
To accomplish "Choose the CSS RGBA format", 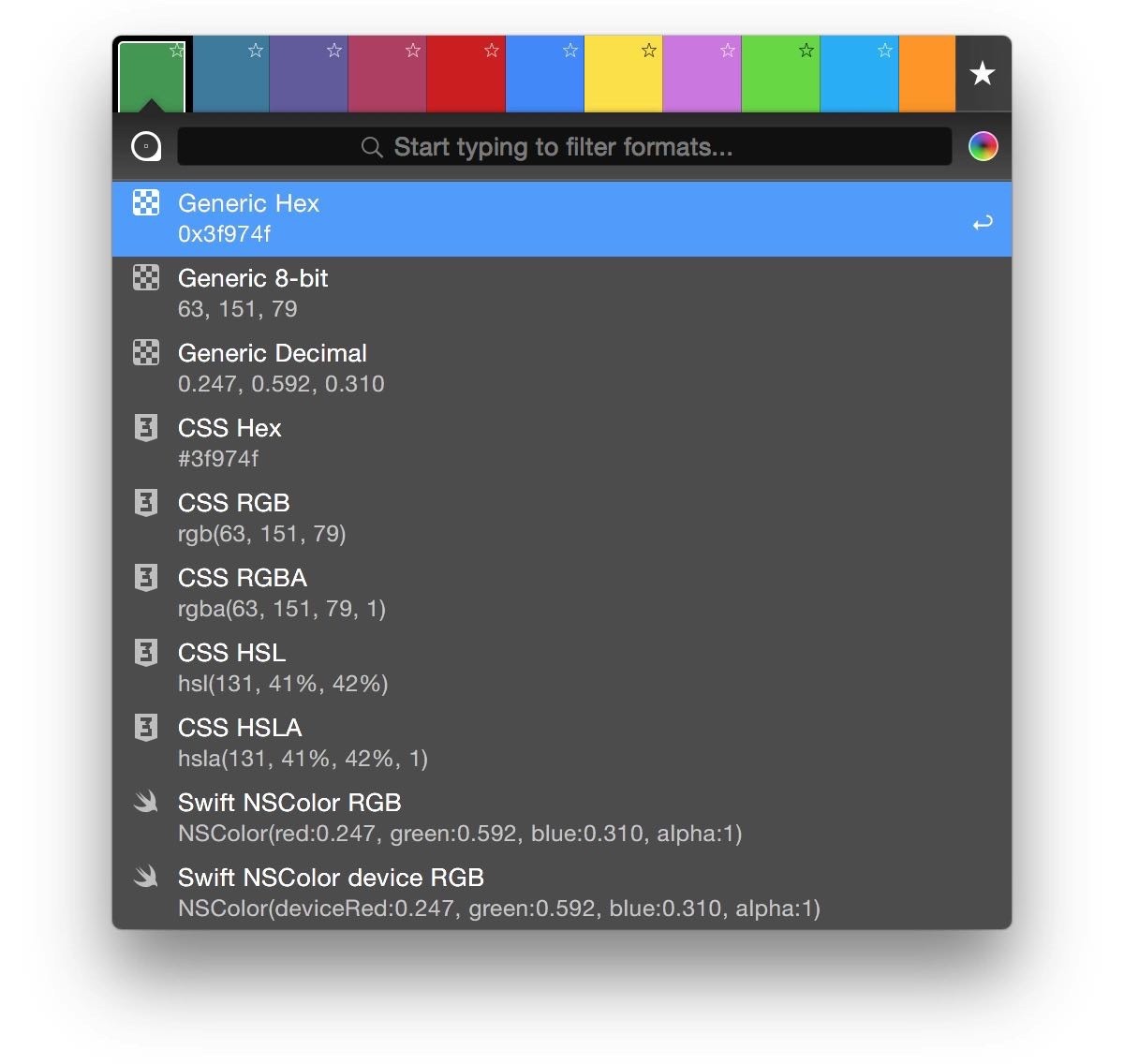I will 562,594.
